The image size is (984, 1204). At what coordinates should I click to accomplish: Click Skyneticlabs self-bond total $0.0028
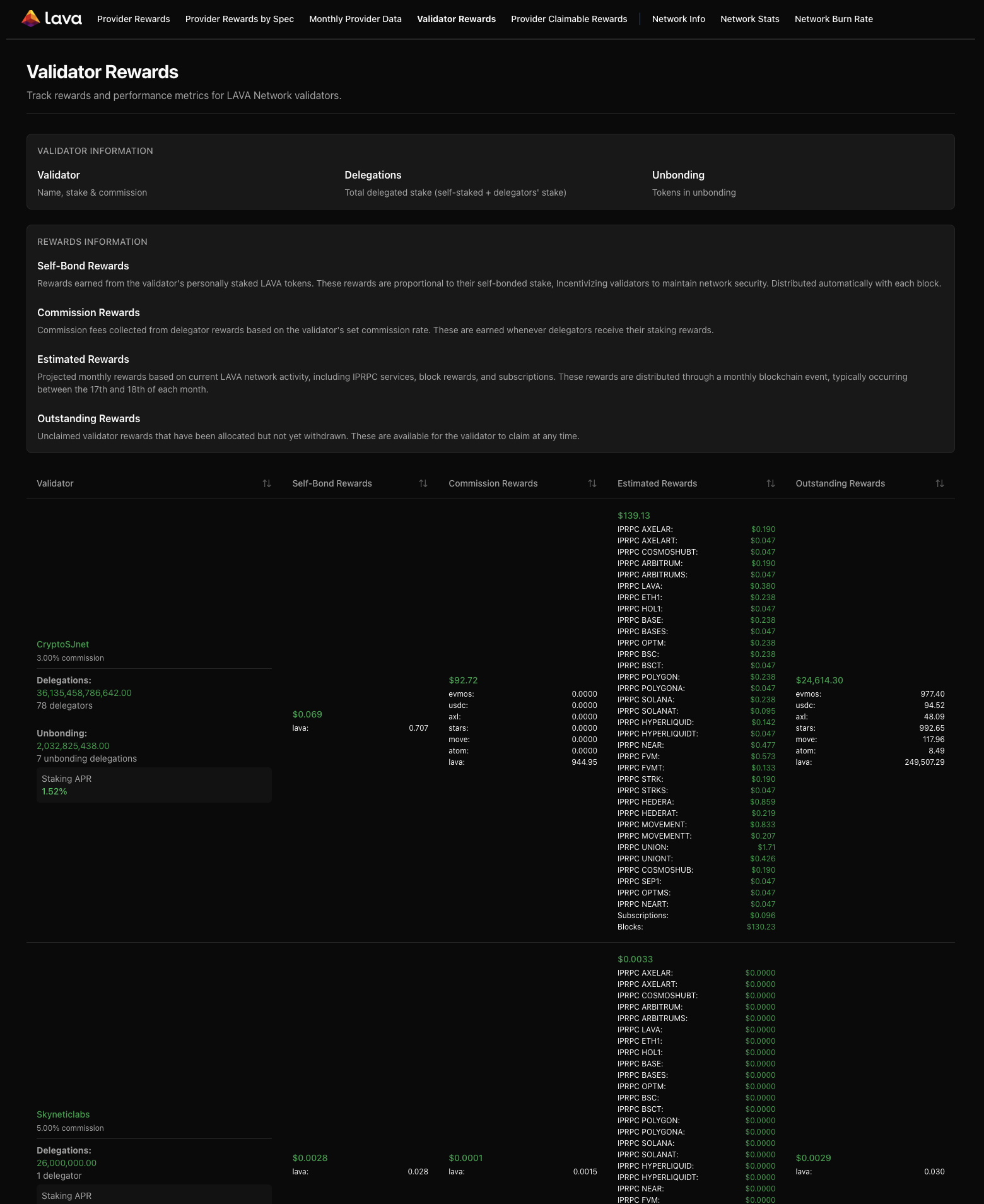click(310, 1158)
